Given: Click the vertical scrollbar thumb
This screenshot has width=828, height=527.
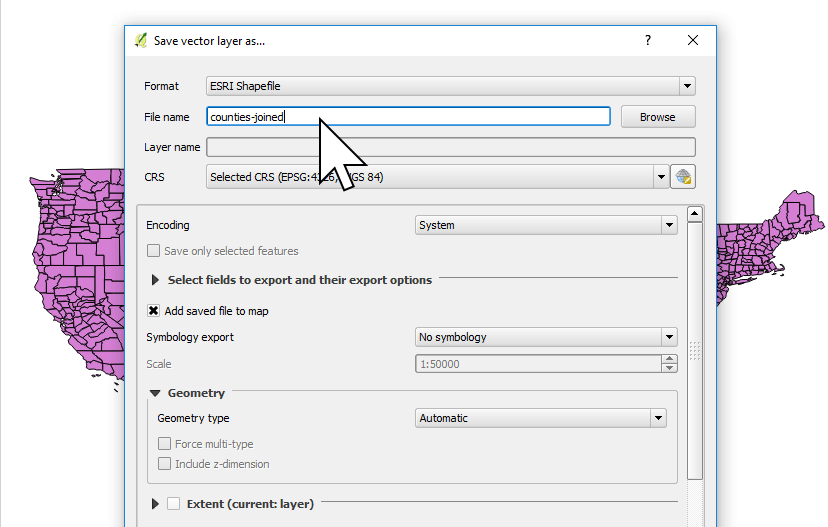Looking at the screenshot, I should [x=695, y=351].
